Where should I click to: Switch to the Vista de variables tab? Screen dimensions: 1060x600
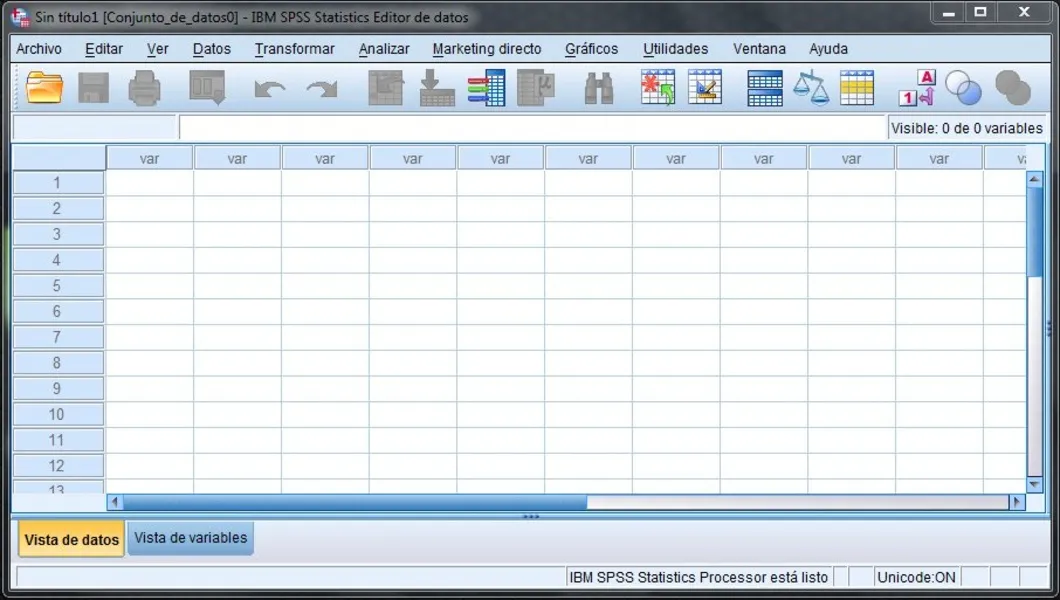coord(190,538)
